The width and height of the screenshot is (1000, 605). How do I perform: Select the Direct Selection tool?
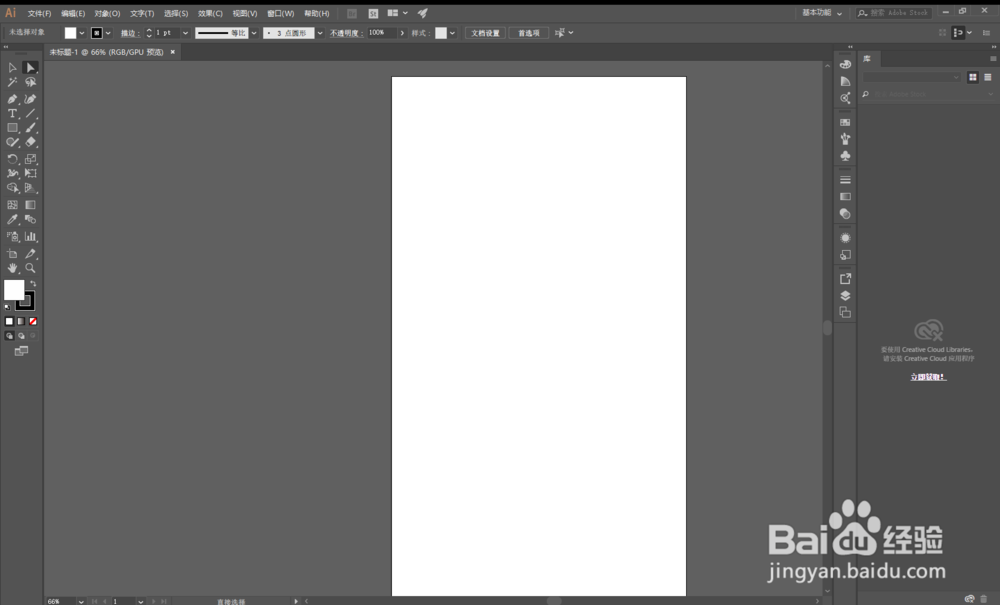point(30,68)
